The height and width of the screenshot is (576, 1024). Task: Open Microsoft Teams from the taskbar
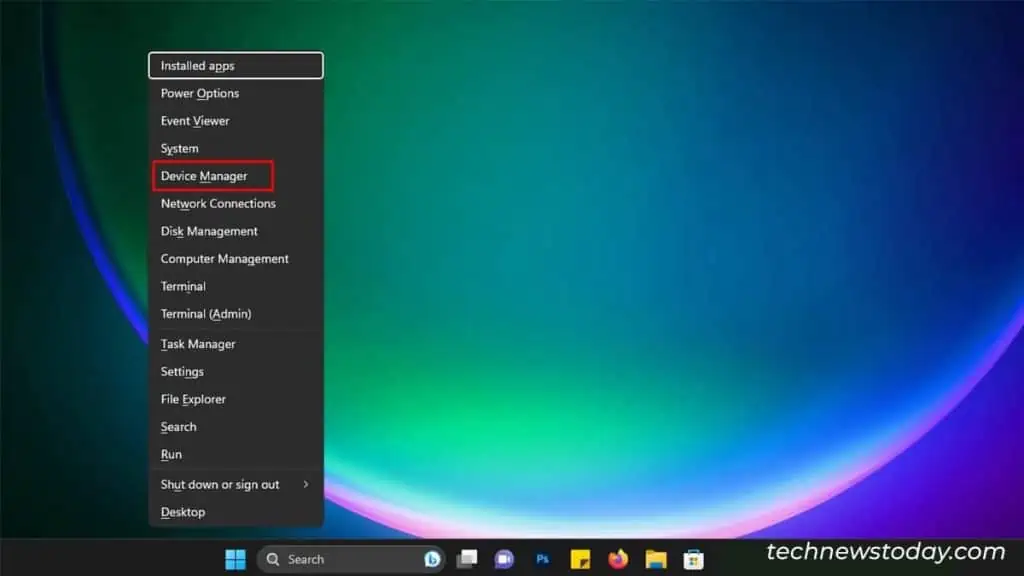(505, 559)
